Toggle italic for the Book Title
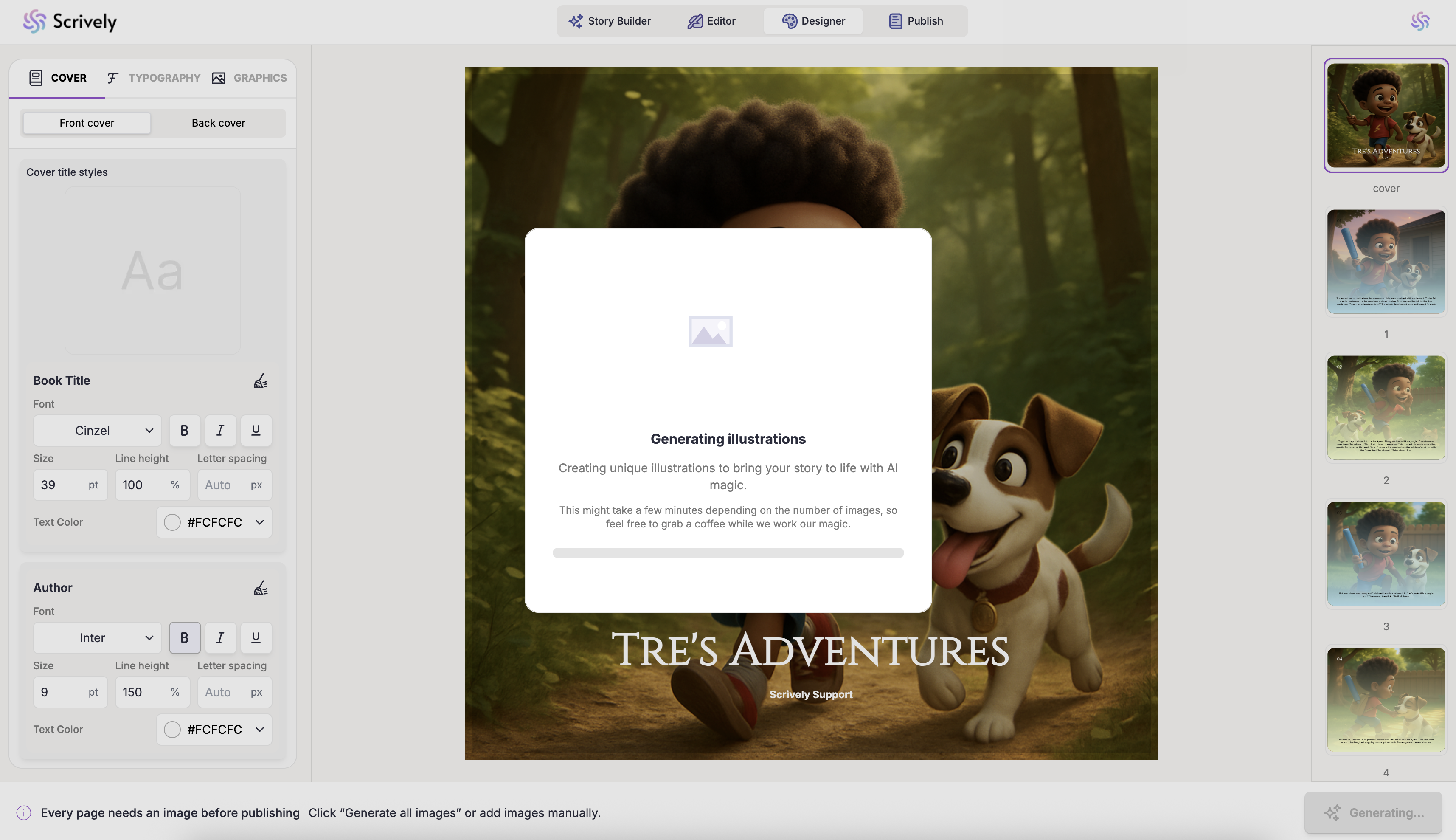Viewport: 1456px width, 840px height. tap(220, 430)
